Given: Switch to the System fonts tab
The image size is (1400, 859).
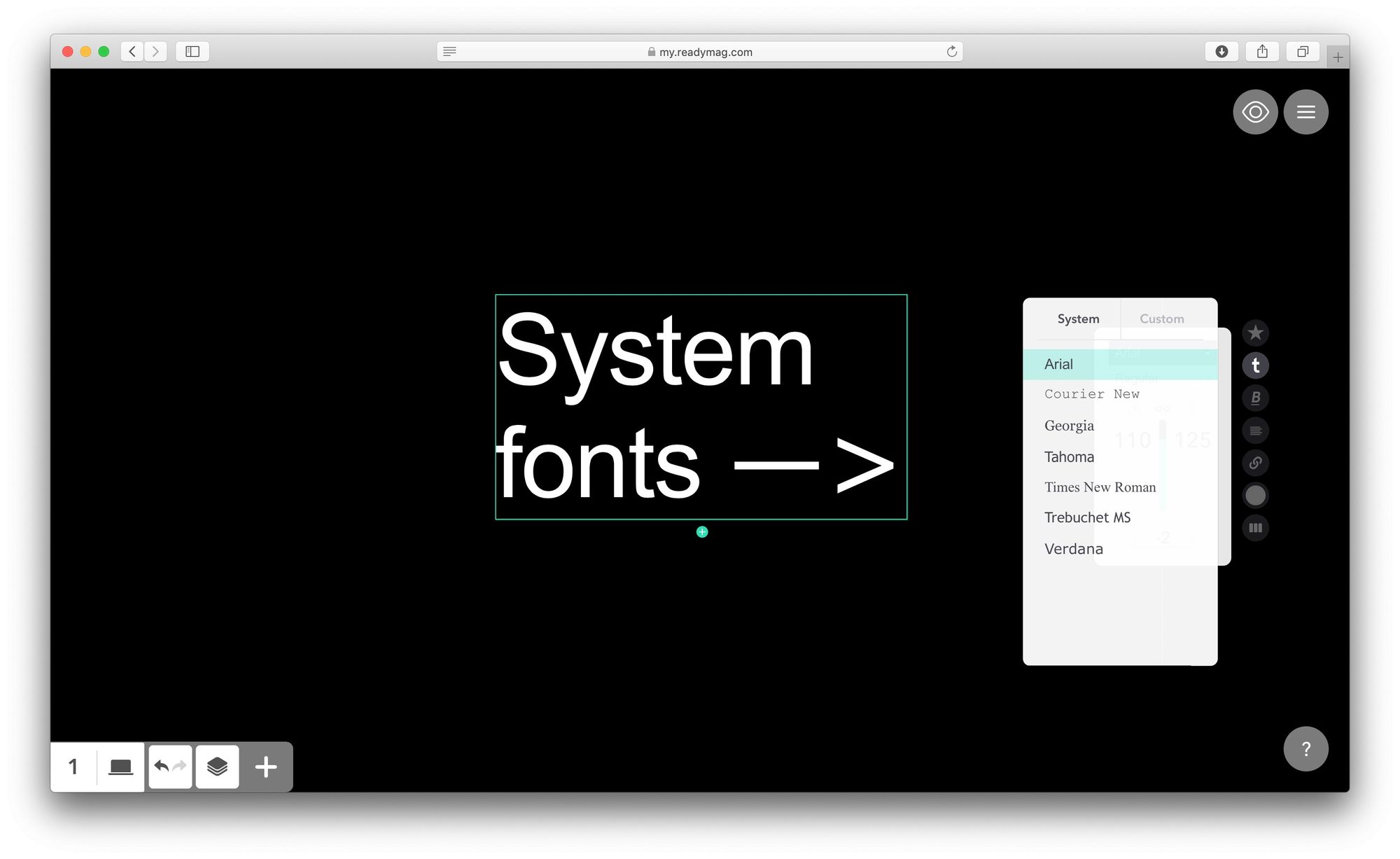Looking at the screenshot, I should point(1077,319).
